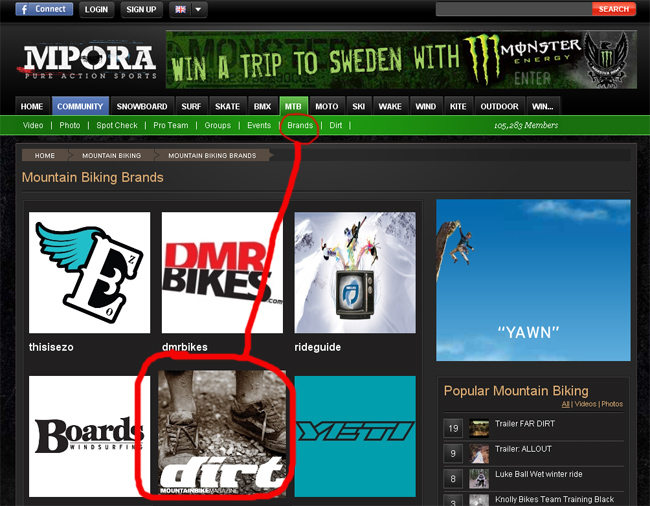
Task: Focus the search input field
Action: click(513, 9)
